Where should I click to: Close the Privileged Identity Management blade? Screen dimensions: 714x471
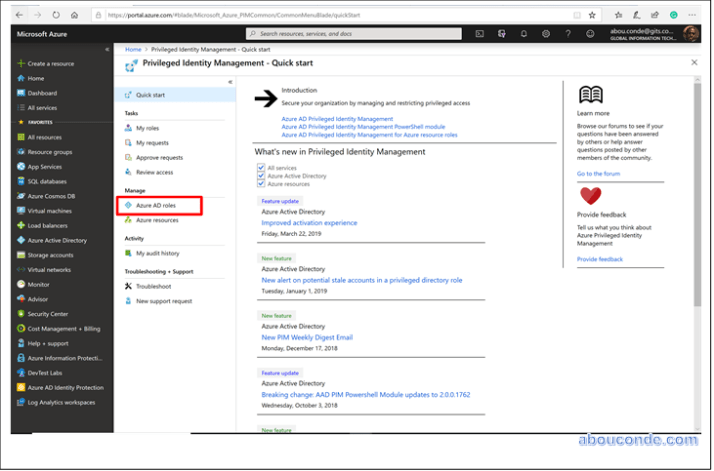pyautogui.click(x=694, y=62)
